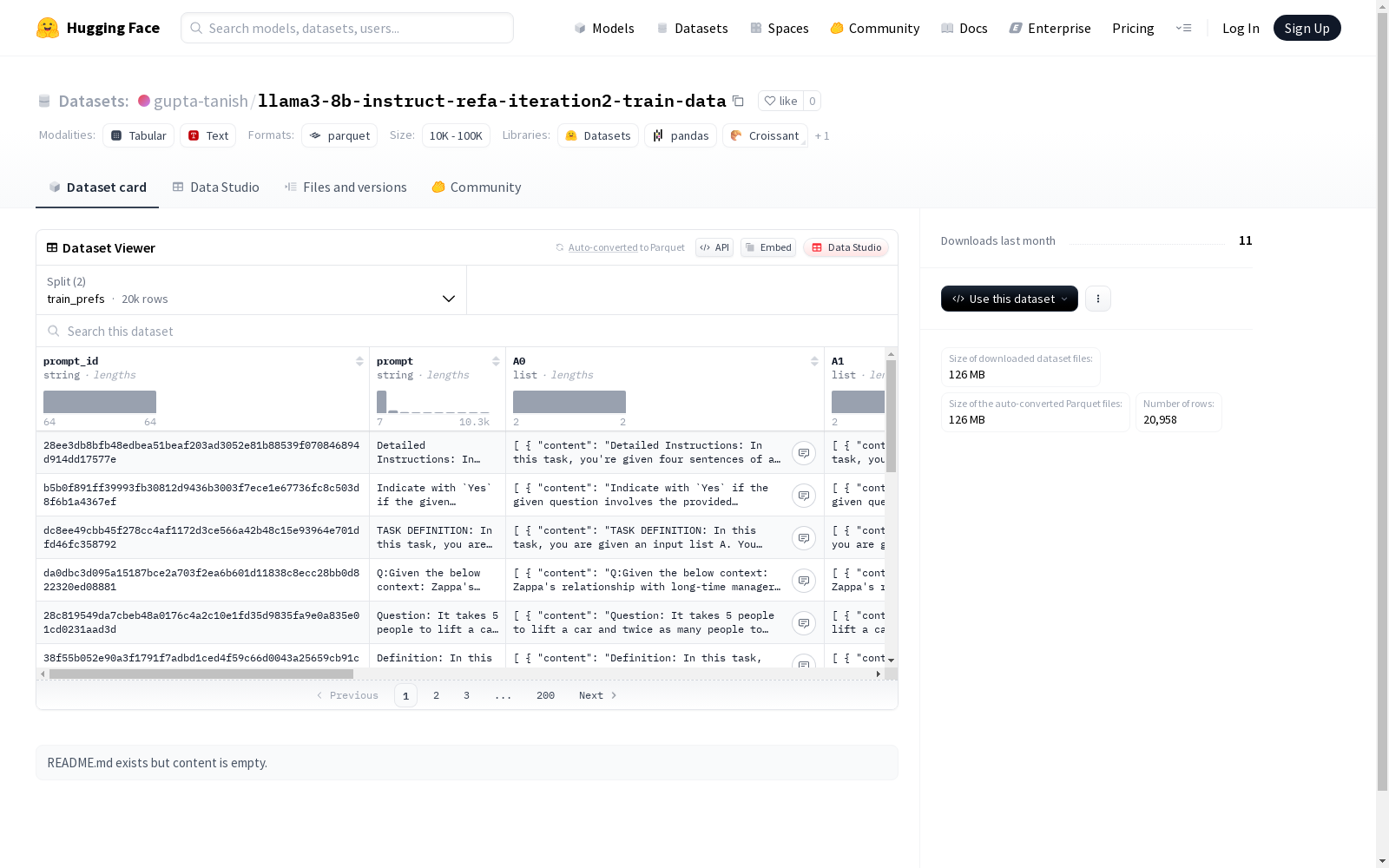Open expand icon for the Zappa's relationship row

tap(804, 581)
